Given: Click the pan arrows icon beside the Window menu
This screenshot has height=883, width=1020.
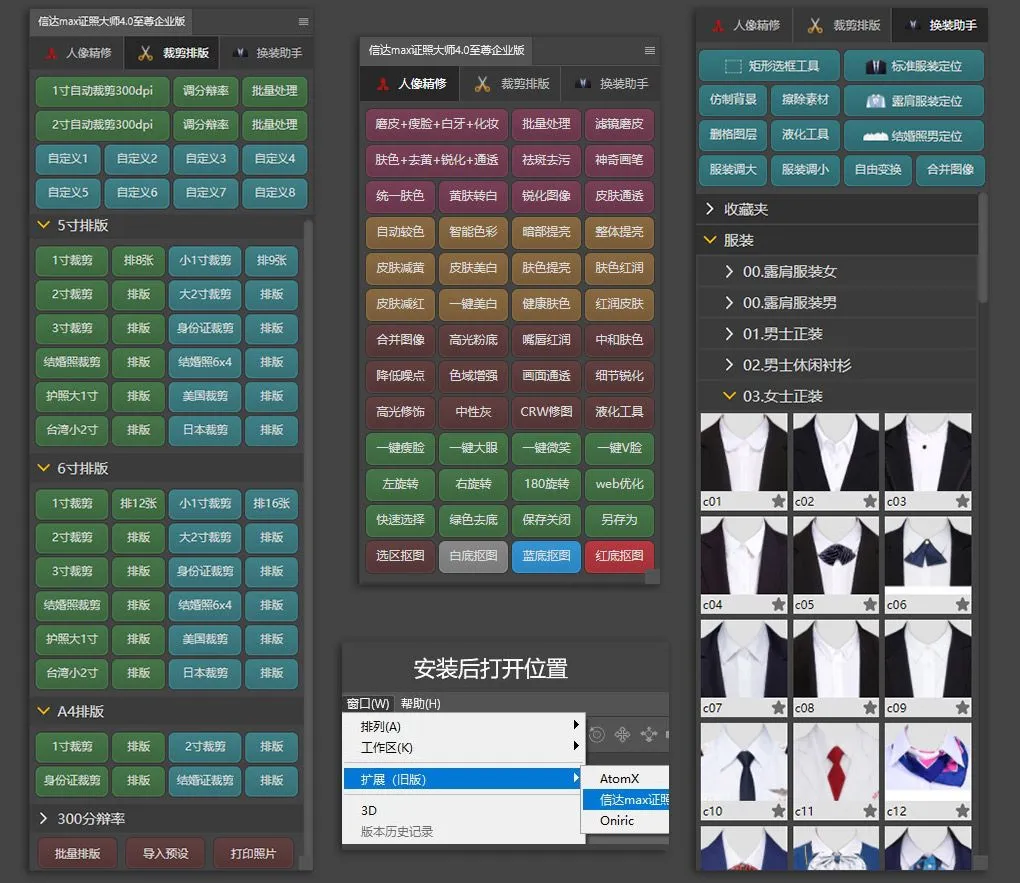Looking at the screenshot, I should 622,734.
